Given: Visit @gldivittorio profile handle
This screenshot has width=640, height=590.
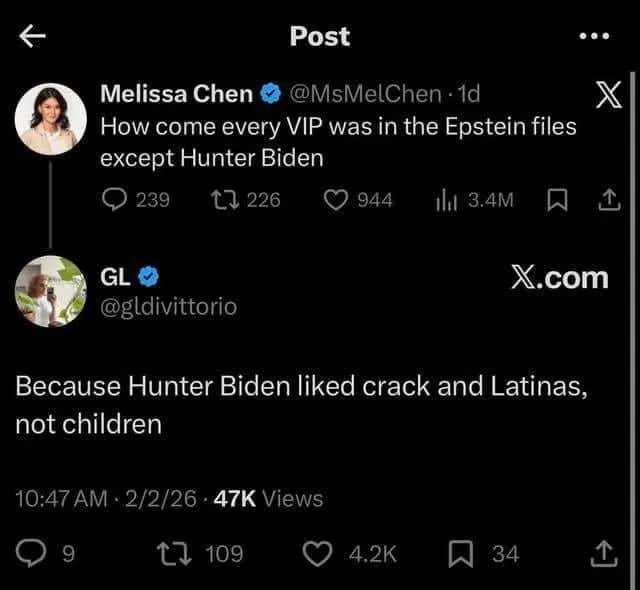Looking at the screenshot, I should (169, 307).
